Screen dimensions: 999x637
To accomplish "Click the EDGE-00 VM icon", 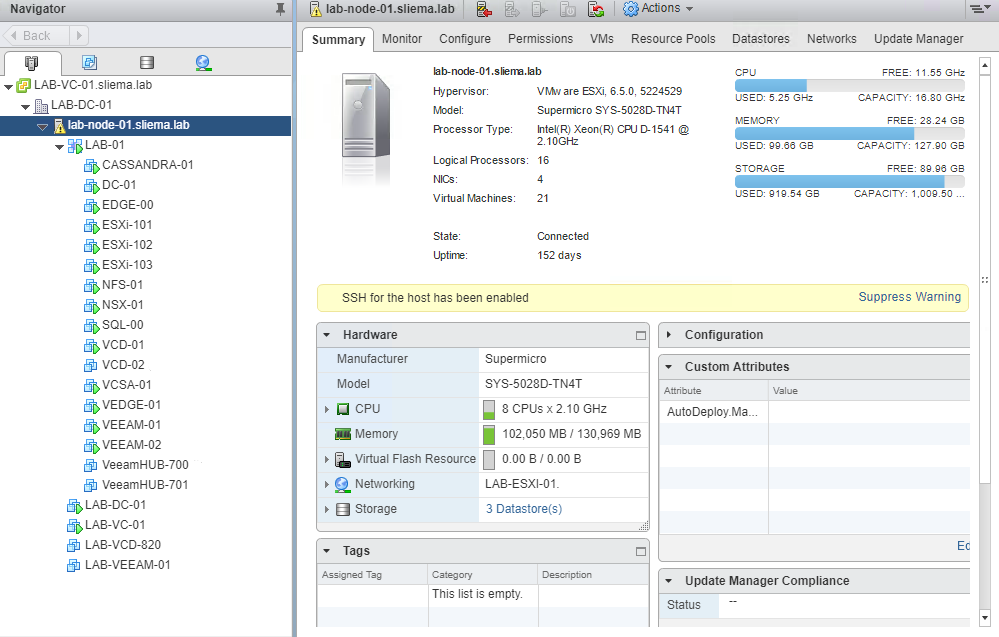I will pos(92,206).
